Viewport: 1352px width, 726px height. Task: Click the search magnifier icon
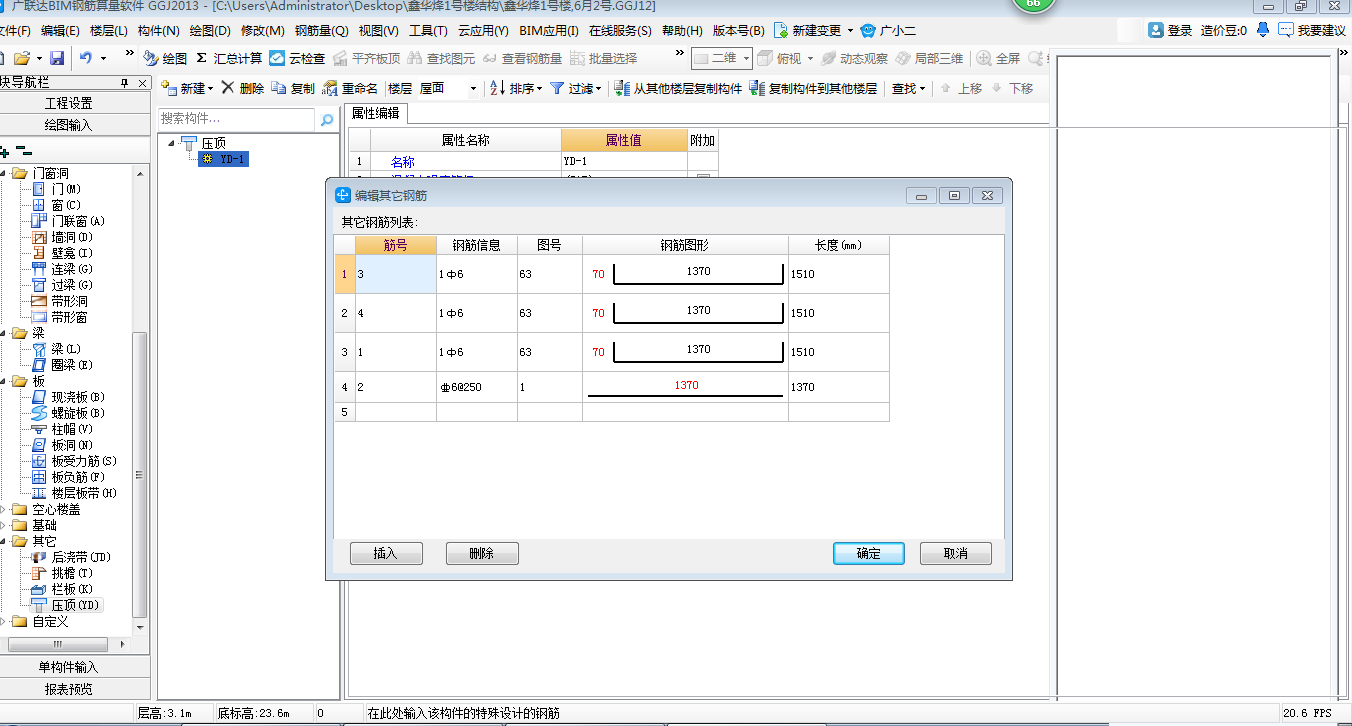coord(327,119)
